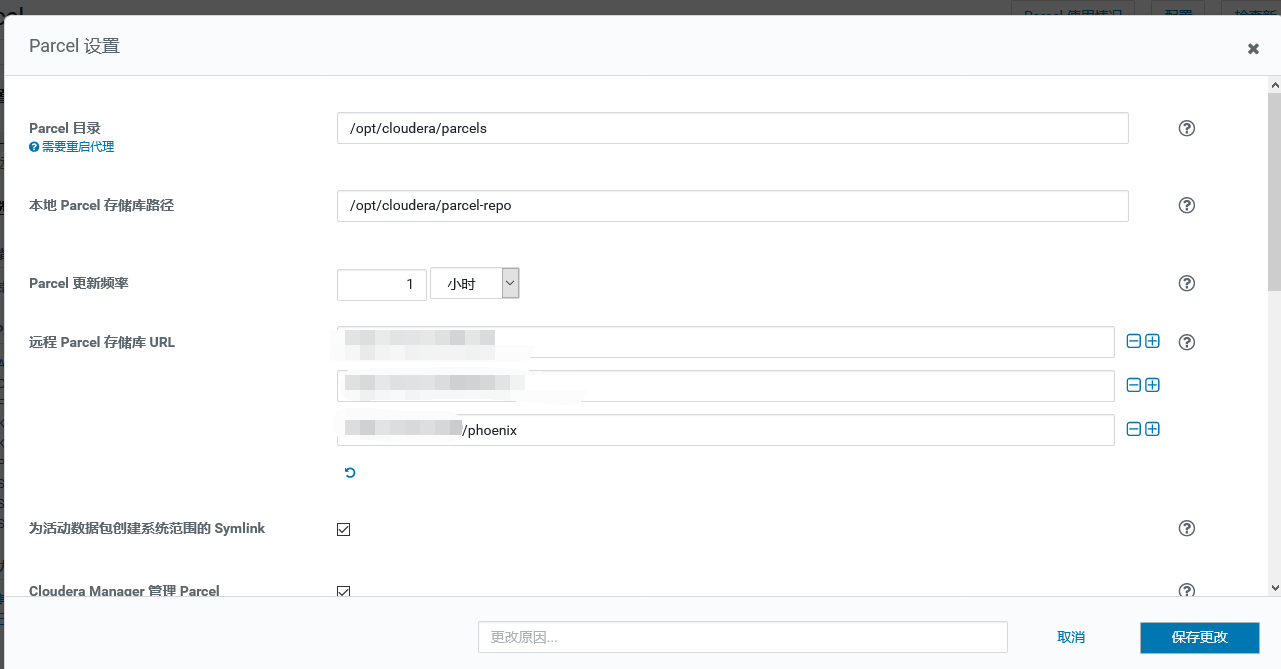Screen dimensions: 1281x669
Task: Click 取消 to discard changes
Action: point(1071,637)
